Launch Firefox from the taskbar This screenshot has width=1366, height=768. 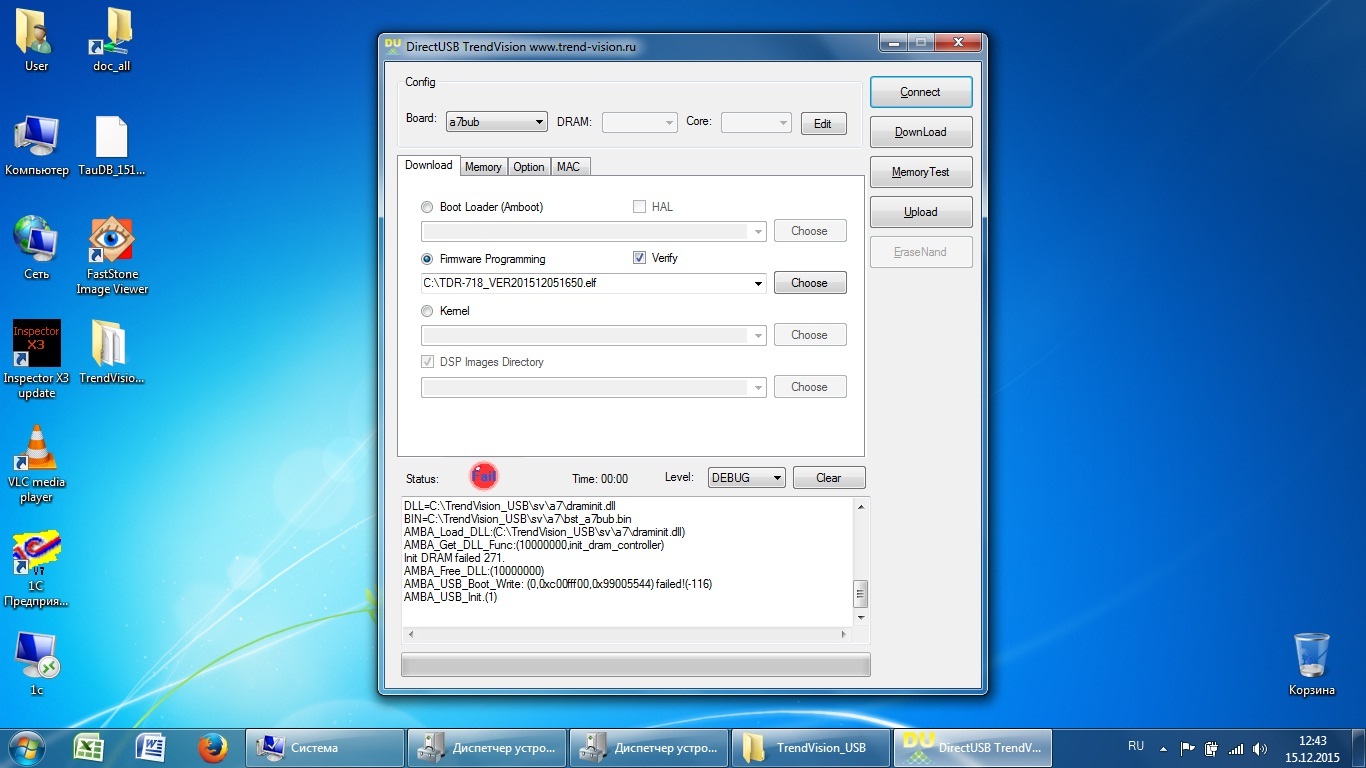pos(212,747)
